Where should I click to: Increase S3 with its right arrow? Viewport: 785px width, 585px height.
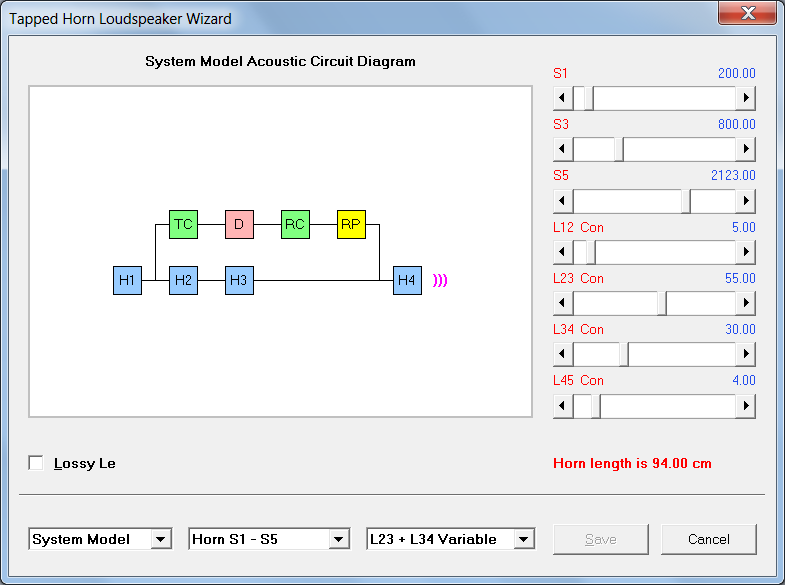click(x=746, y=149)
